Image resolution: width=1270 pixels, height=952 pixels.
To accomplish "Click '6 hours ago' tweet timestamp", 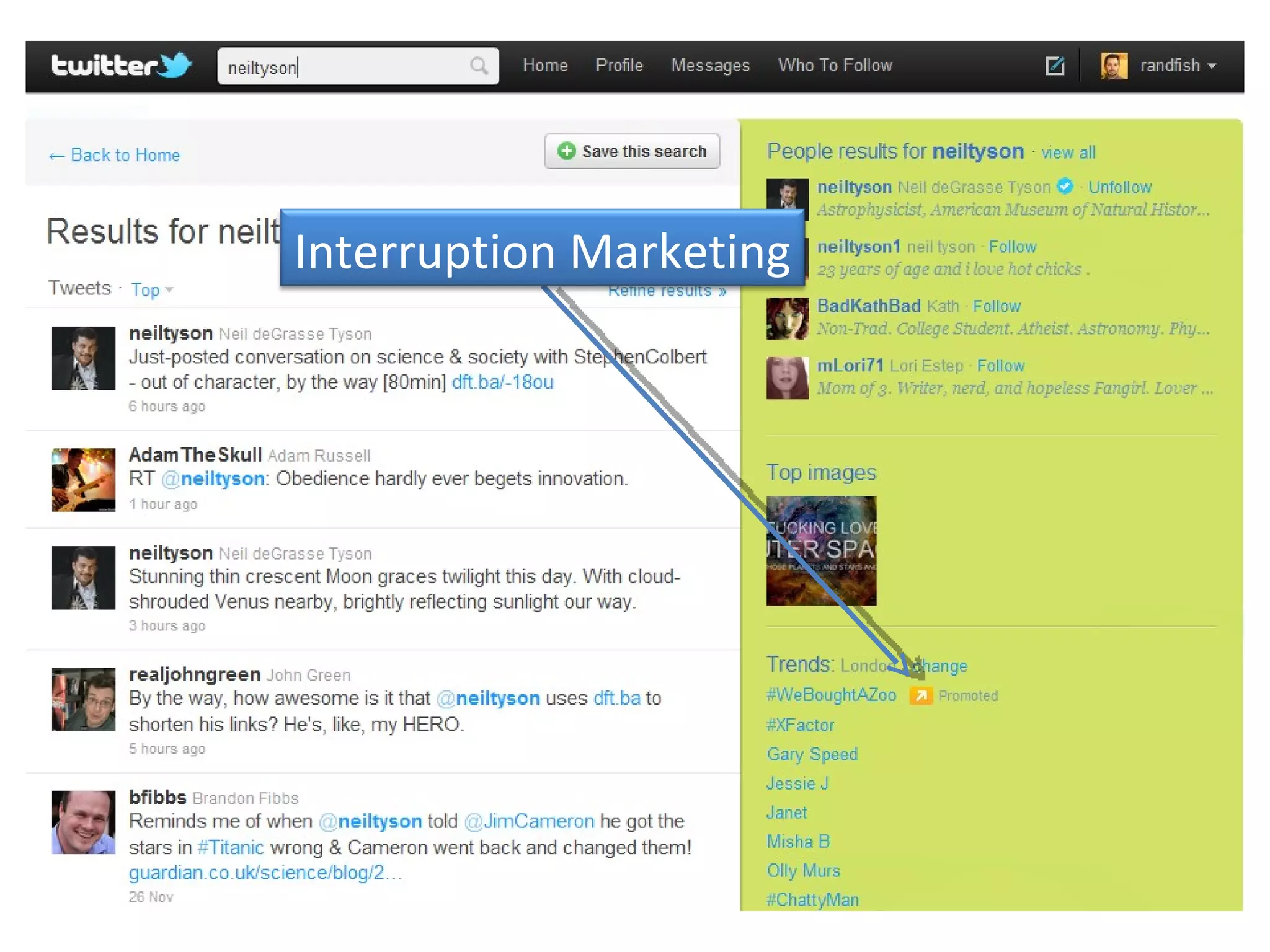I will 167,407.
